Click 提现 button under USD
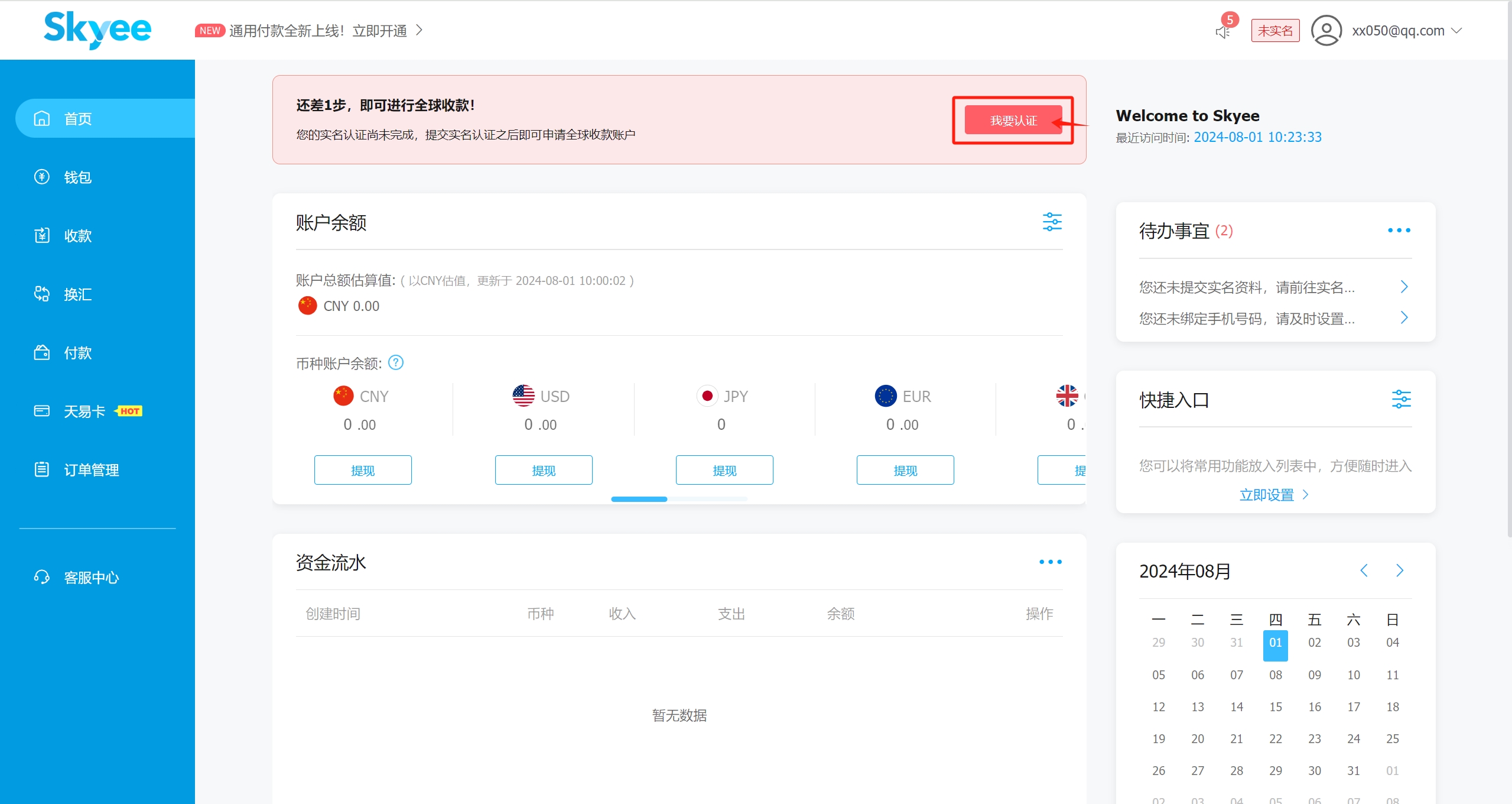Viewport: 1512px width, 804px height. click(x=543, y=471)
